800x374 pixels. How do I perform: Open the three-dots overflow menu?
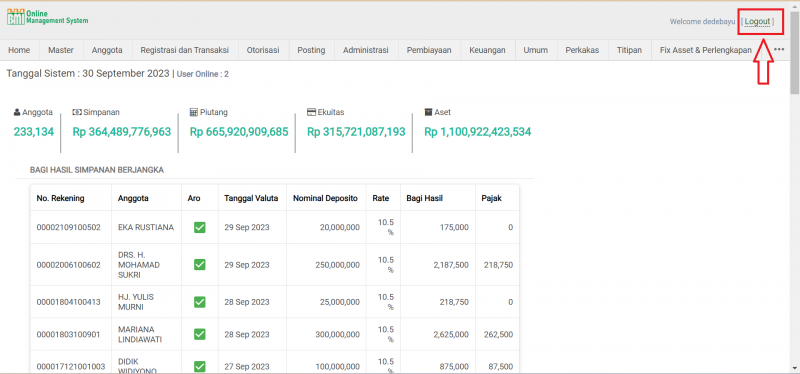click(x=779, y=49)
